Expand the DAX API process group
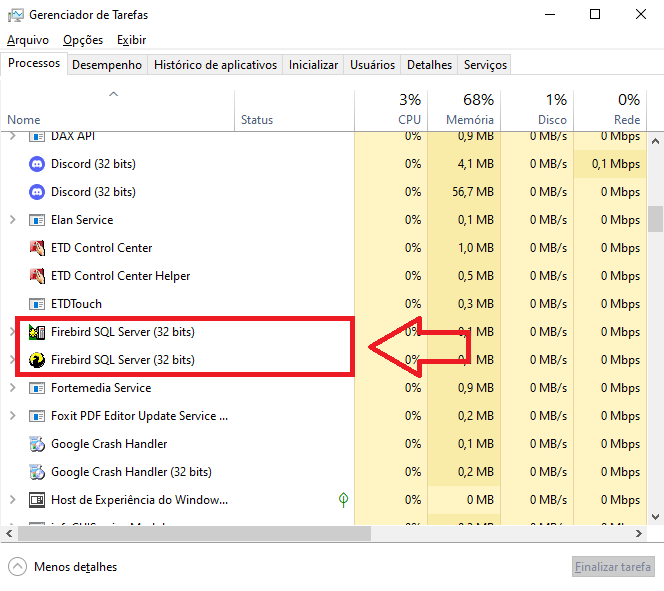Viewport: 664px width, 591px height. click(13, 136)
